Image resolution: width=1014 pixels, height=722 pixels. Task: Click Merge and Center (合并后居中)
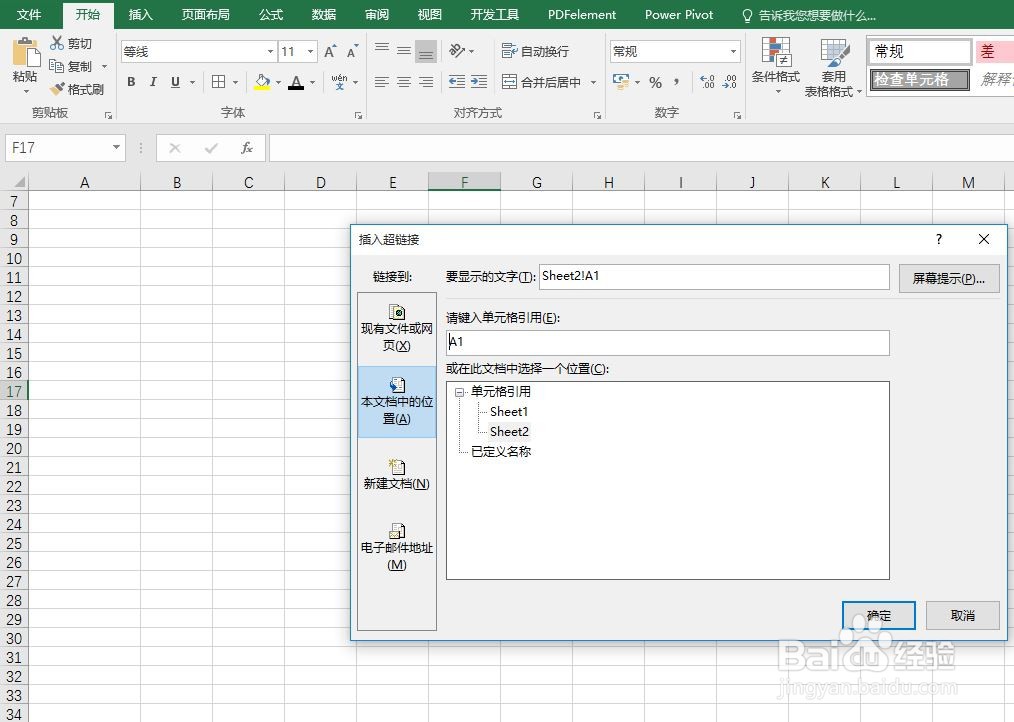(542, 82)
